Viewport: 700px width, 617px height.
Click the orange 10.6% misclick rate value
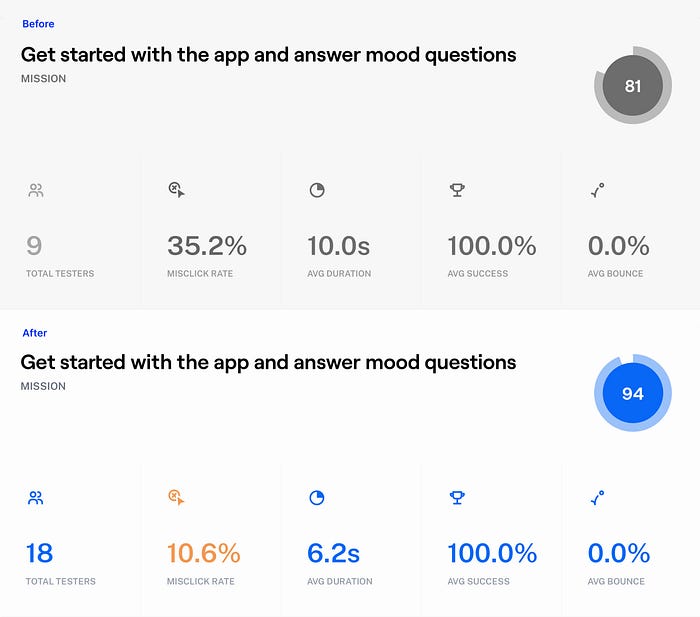tap(204, 553)
